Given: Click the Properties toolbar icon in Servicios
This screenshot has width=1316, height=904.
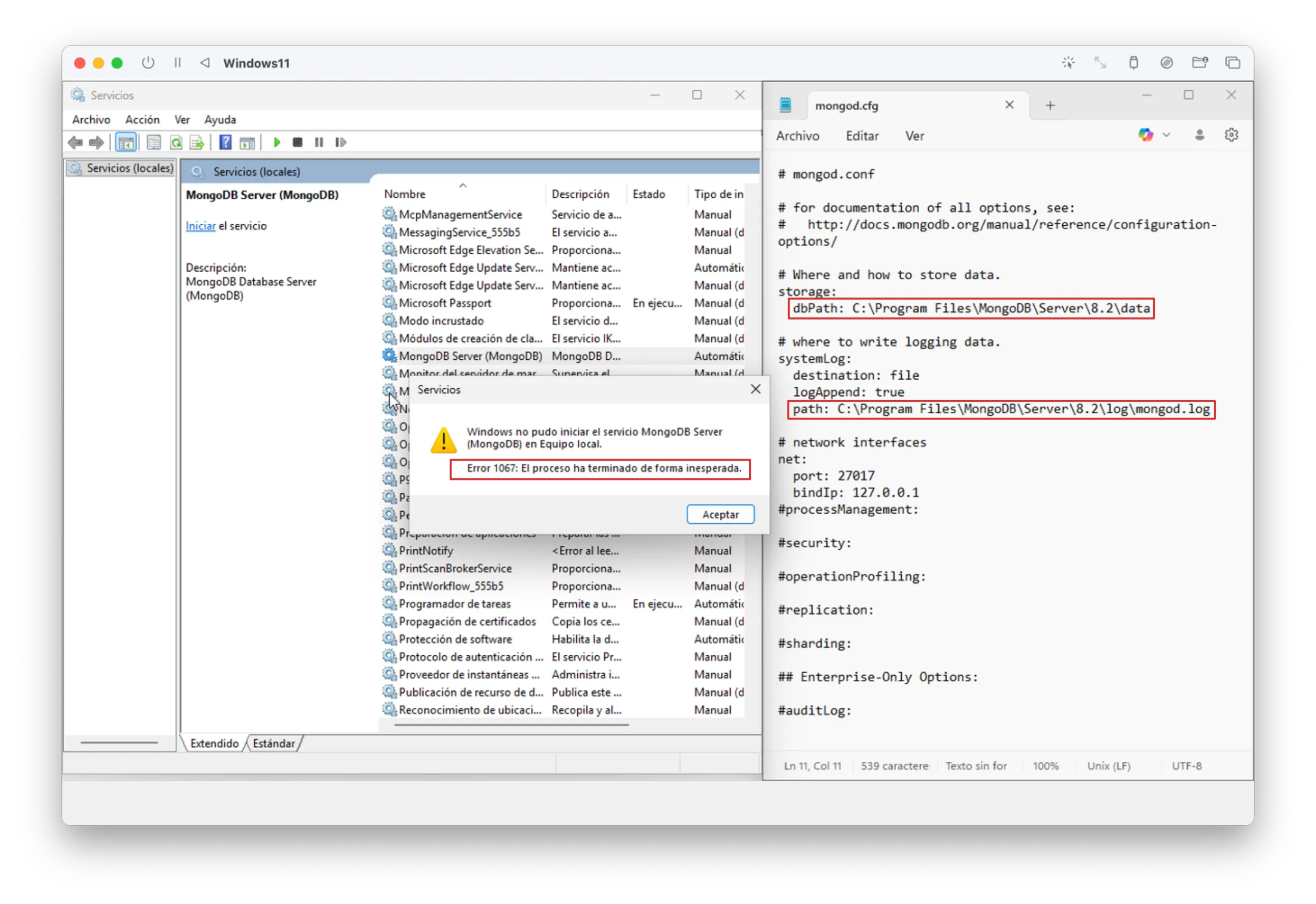Looking at the screenshot, I should click(x=154, y=142).
